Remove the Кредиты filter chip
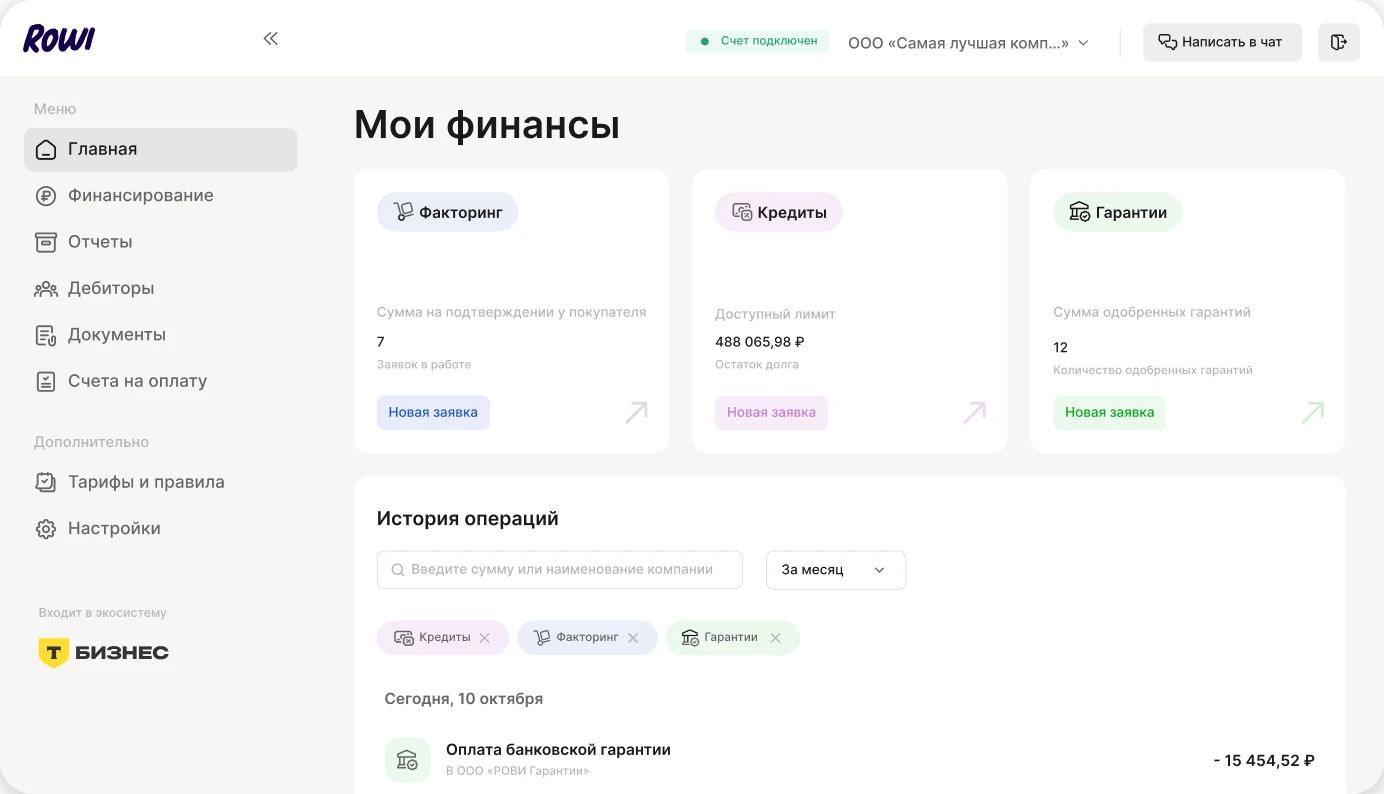 [x=485, y=638]
